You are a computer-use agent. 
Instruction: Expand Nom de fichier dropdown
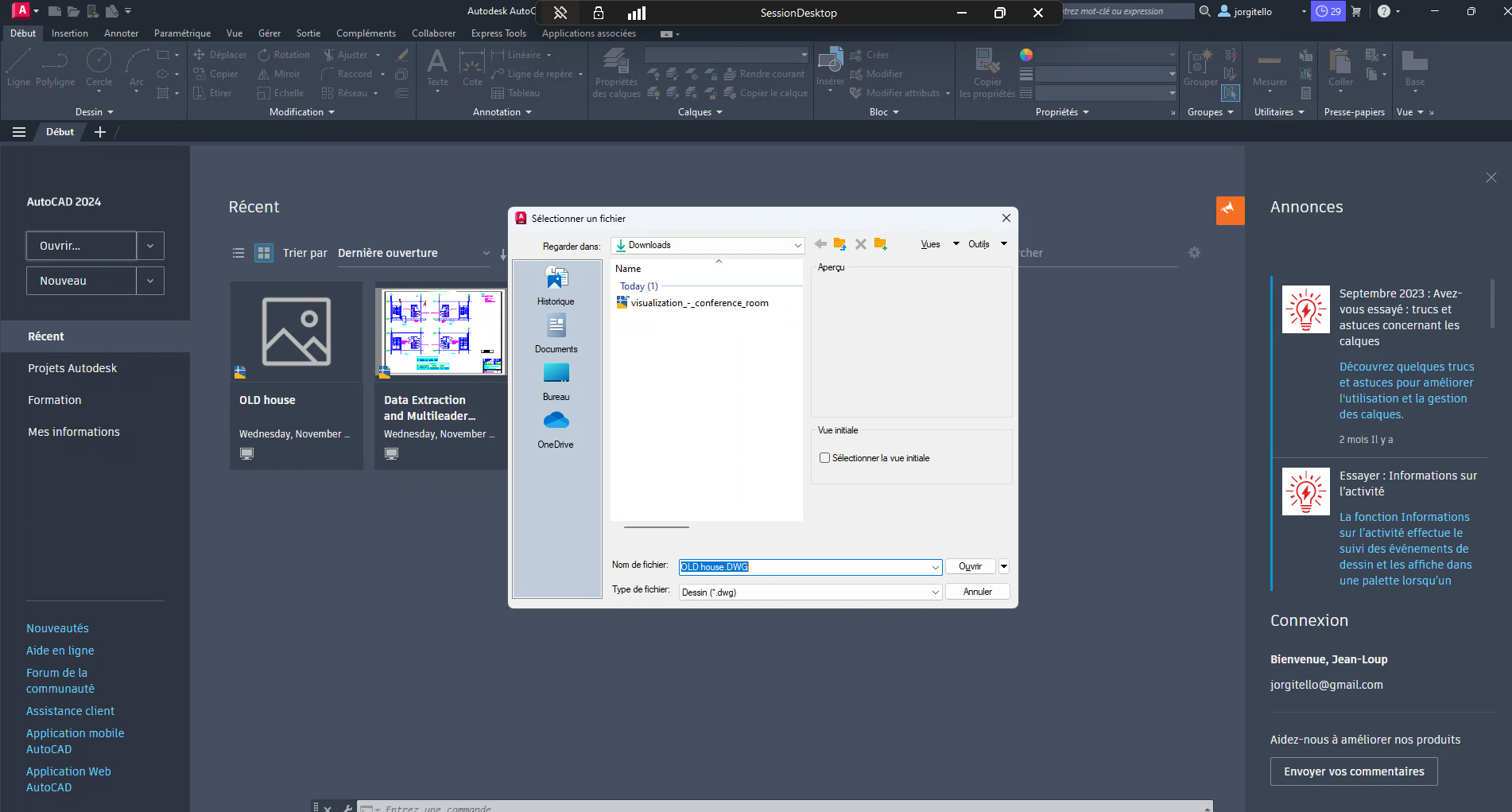(935, 567)
